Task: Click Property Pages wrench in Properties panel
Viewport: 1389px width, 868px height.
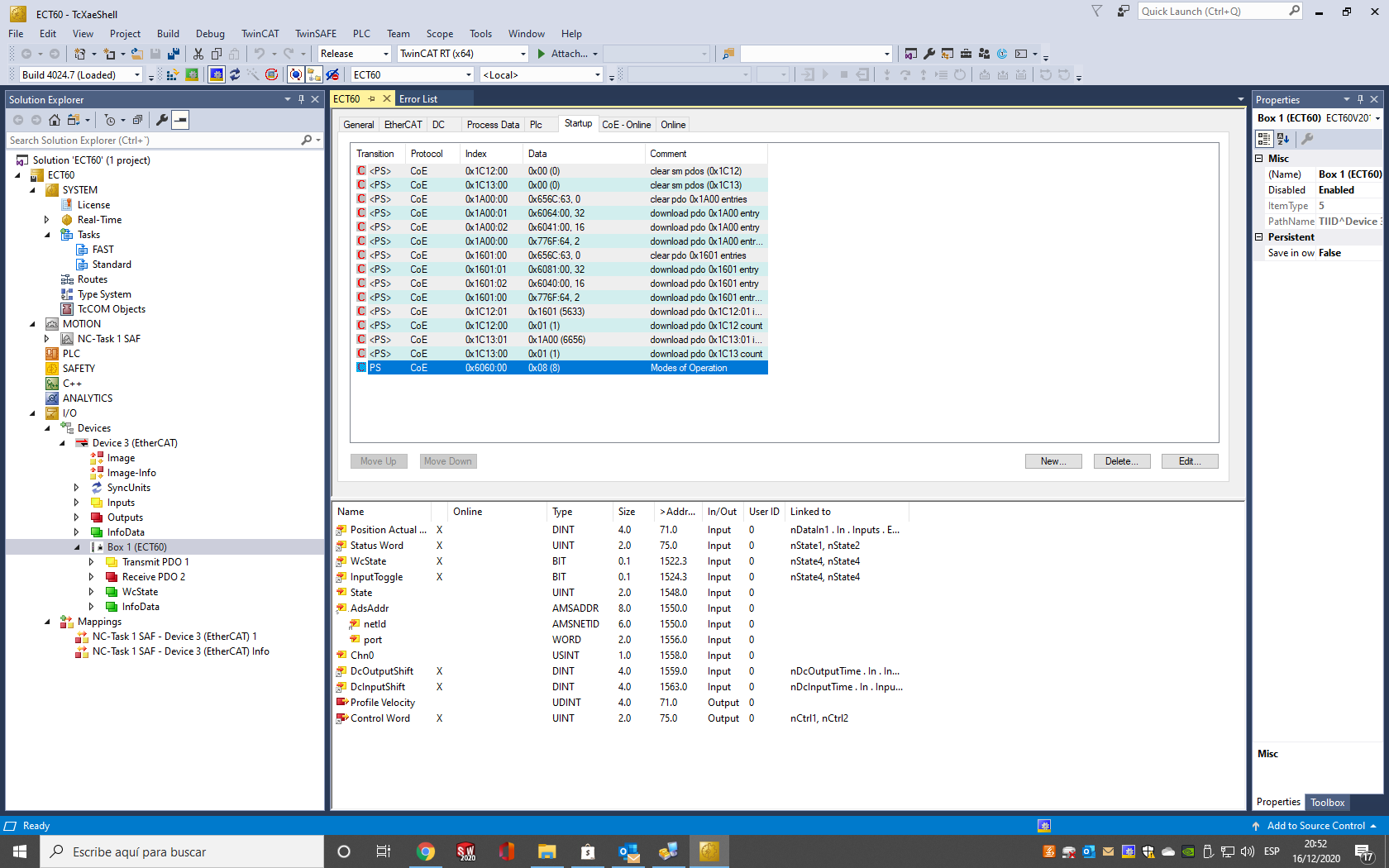Action: point(1307,139)
